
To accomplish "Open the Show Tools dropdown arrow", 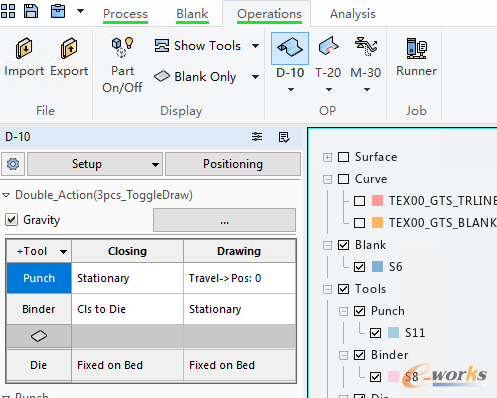I will click(x=255, y=46).
